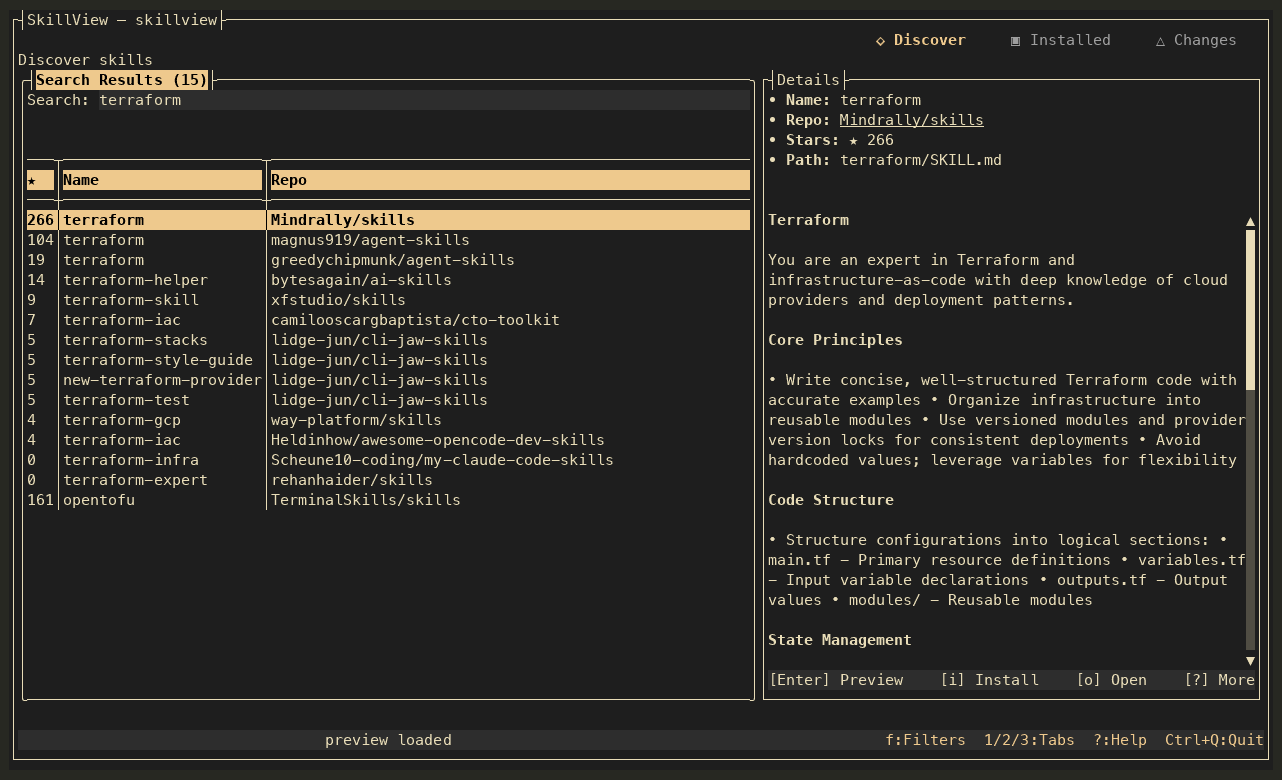Select the terraform row from magnus919/agent-skills
The height and width of the screenshot is (780, 1282).
[388, 240]
